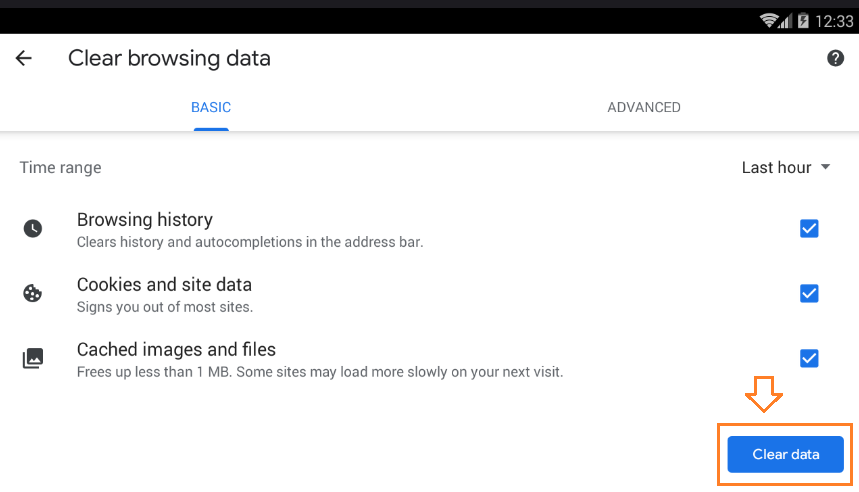The image size is (859, 492).
Task: Click the Time range label
Action: tap(60, 167)
